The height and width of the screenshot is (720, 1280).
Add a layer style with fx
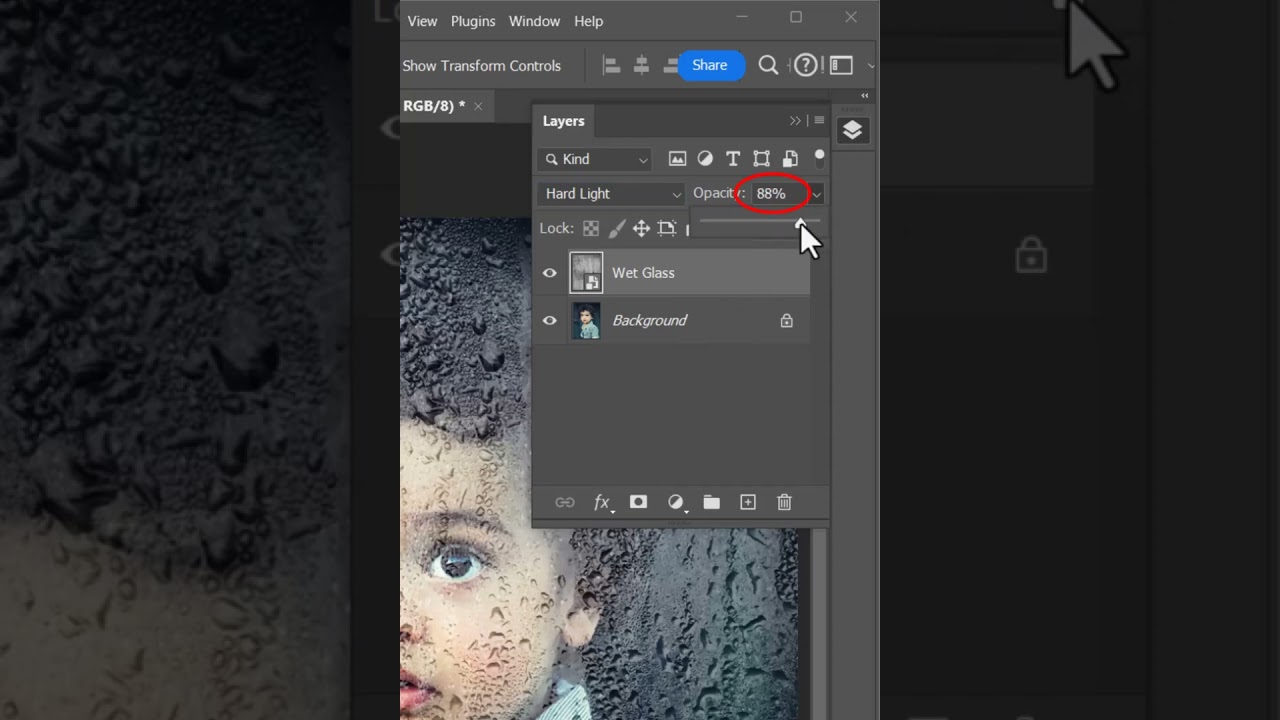coord(602,503)
